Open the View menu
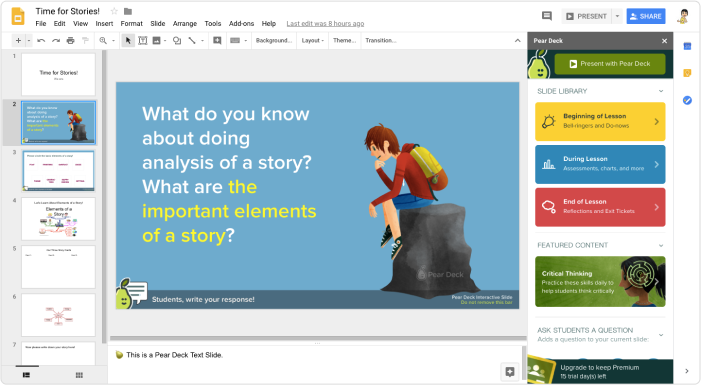 tap(80, 24)
